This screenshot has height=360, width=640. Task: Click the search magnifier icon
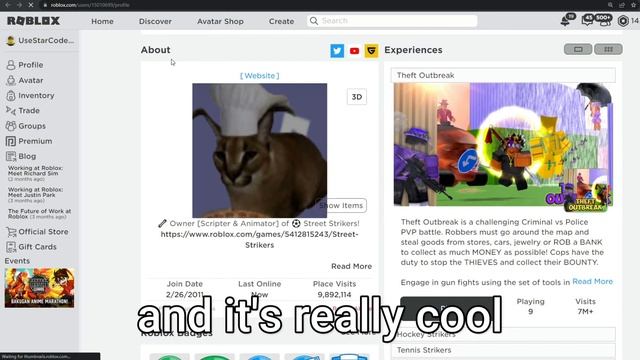[x=313, y=21]
